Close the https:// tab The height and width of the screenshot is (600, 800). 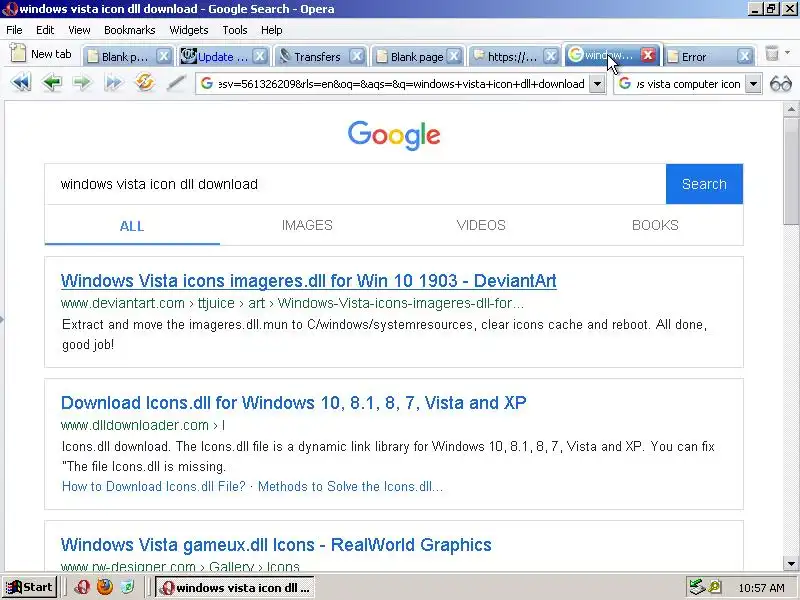pyautogui.click(x=550, y=56)
